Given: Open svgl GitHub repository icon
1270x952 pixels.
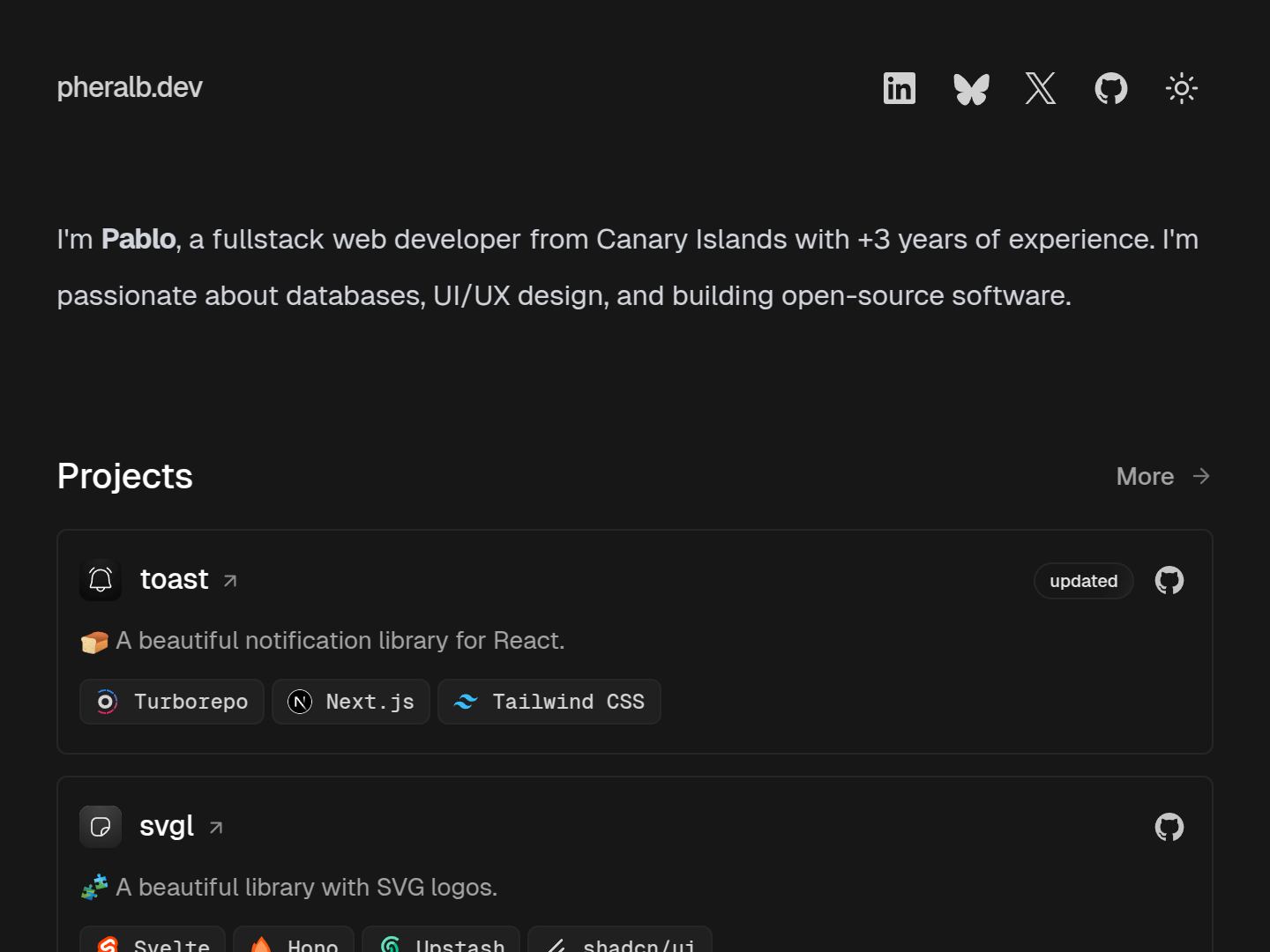Looking at the screenshot, I should point(1169,827).
